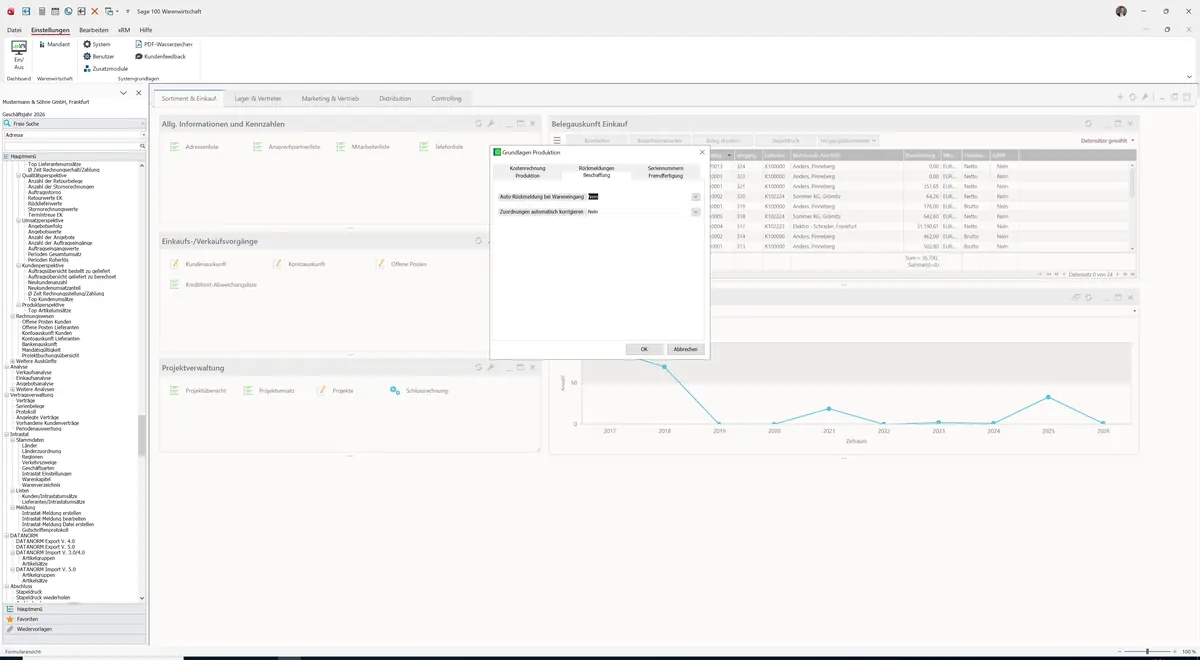Select Kostenrechnung tab in Grundlagen Produktion dialog
The width and height of the screenshot is (1200, 660).
click(527, 168)
